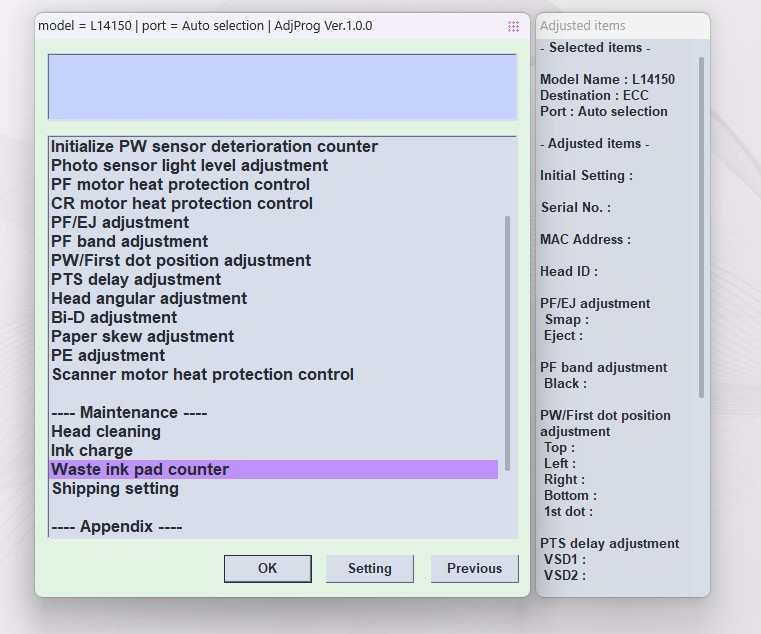Open the Setting button

(370, 568)
